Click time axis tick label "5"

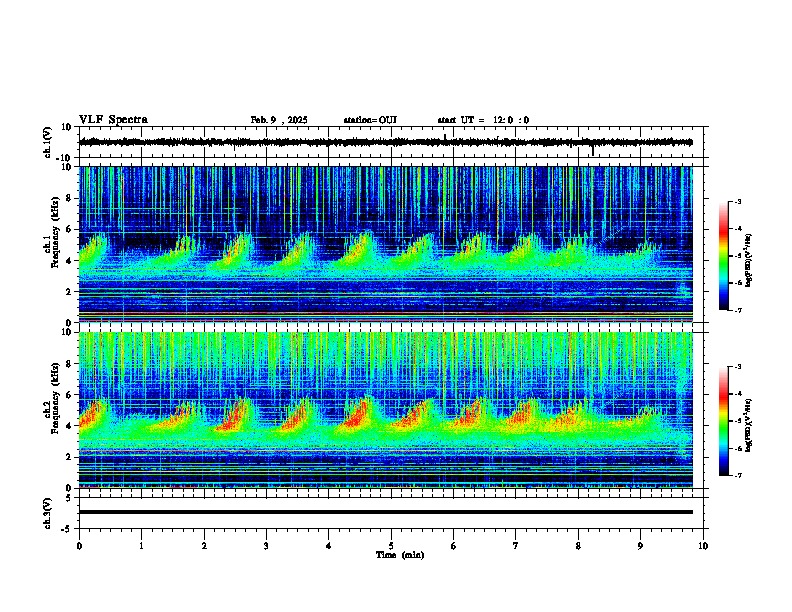point(391,546)
